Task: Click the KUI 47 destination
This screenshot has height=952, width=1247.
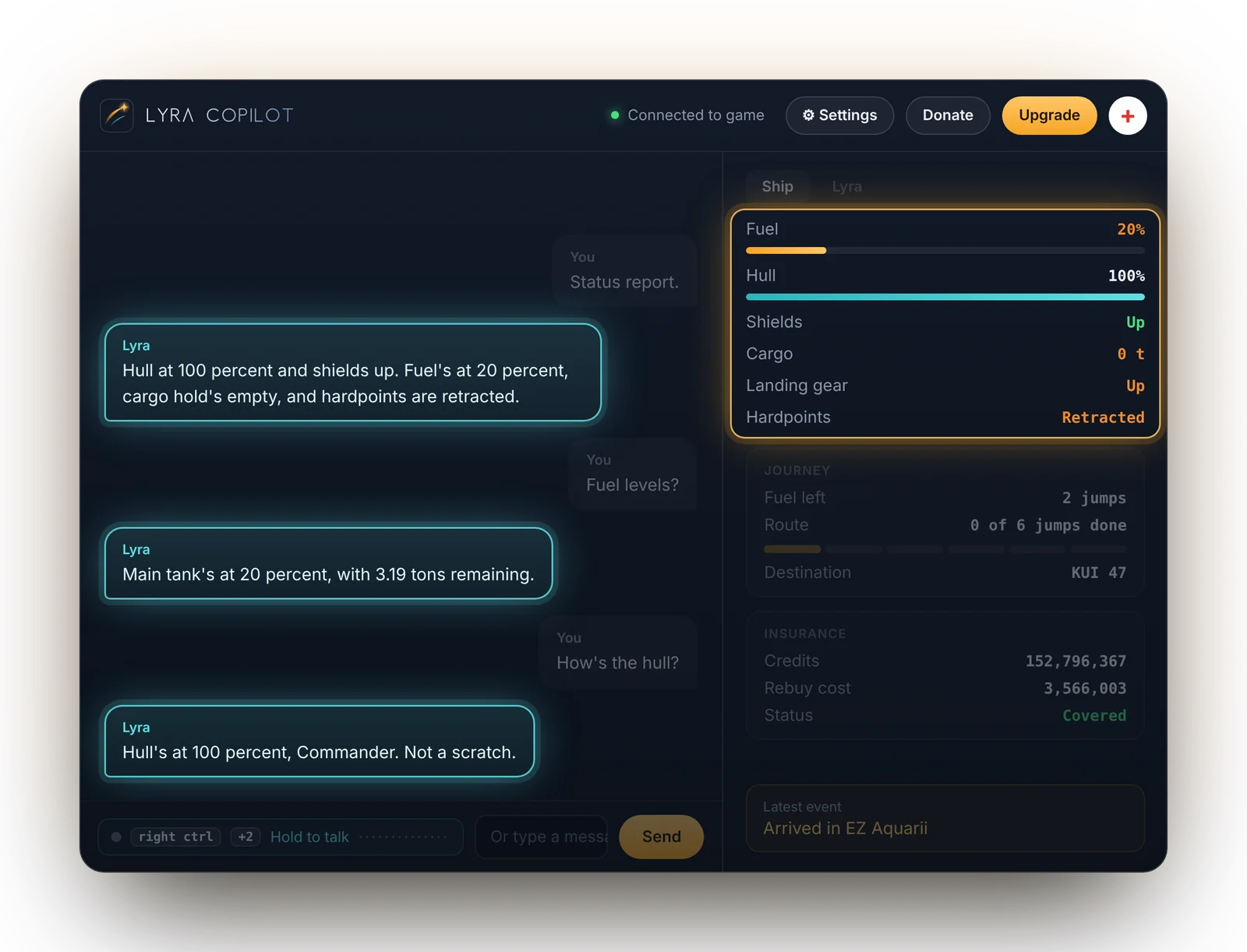Action: click(x=1098, y=573)
